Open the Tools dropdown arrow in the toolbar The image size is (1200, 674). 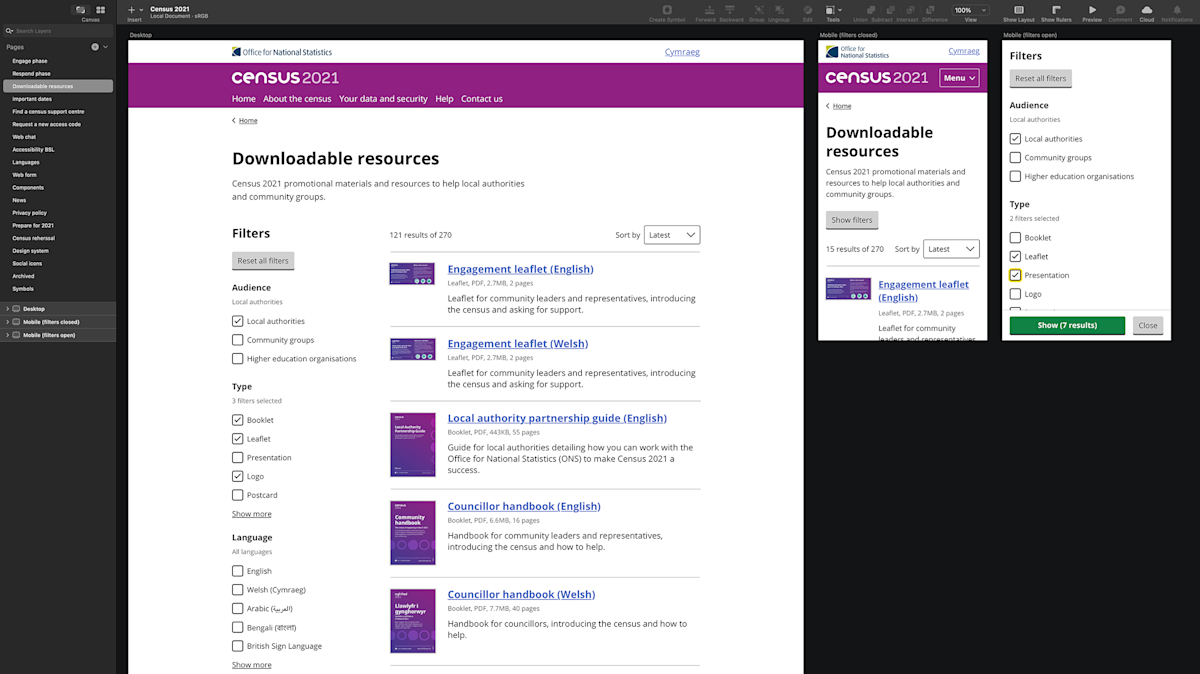click(841, 10)
